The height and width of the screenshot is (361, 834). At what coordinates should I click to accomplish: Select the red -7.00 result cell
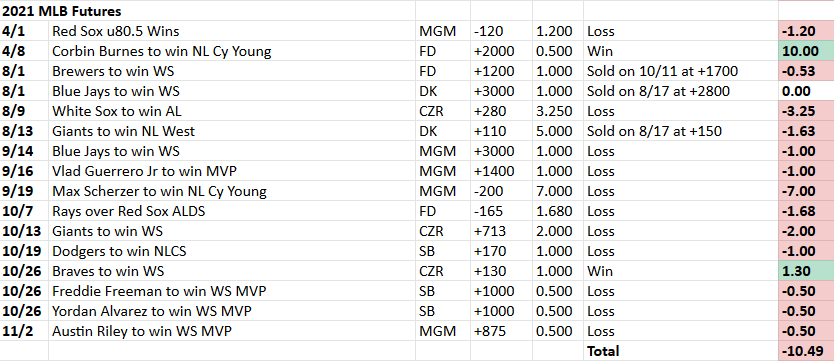[x=806, y=191]
